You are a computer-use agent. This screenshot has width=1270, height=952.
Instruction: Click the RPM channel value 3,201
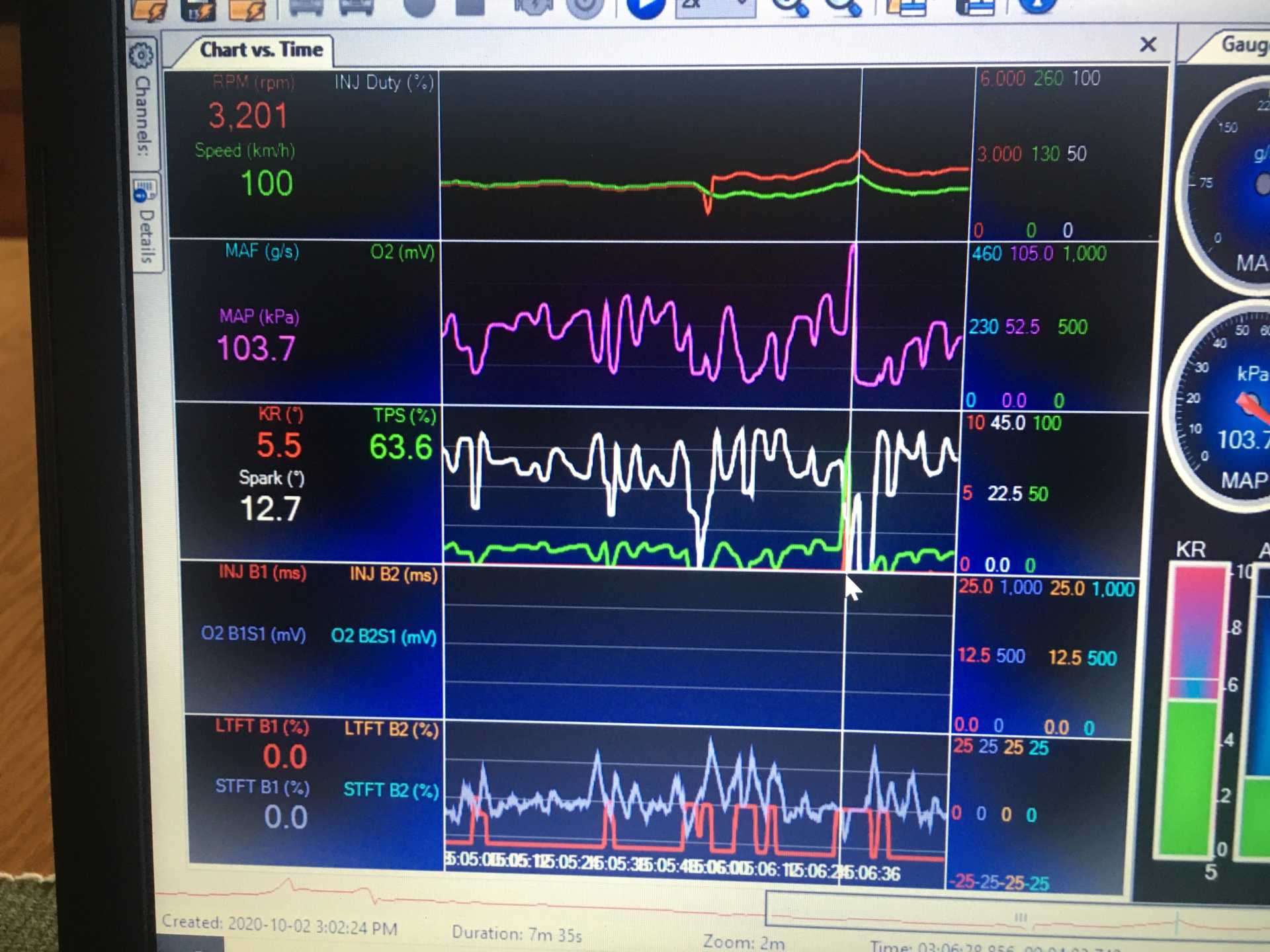point(248,116)
